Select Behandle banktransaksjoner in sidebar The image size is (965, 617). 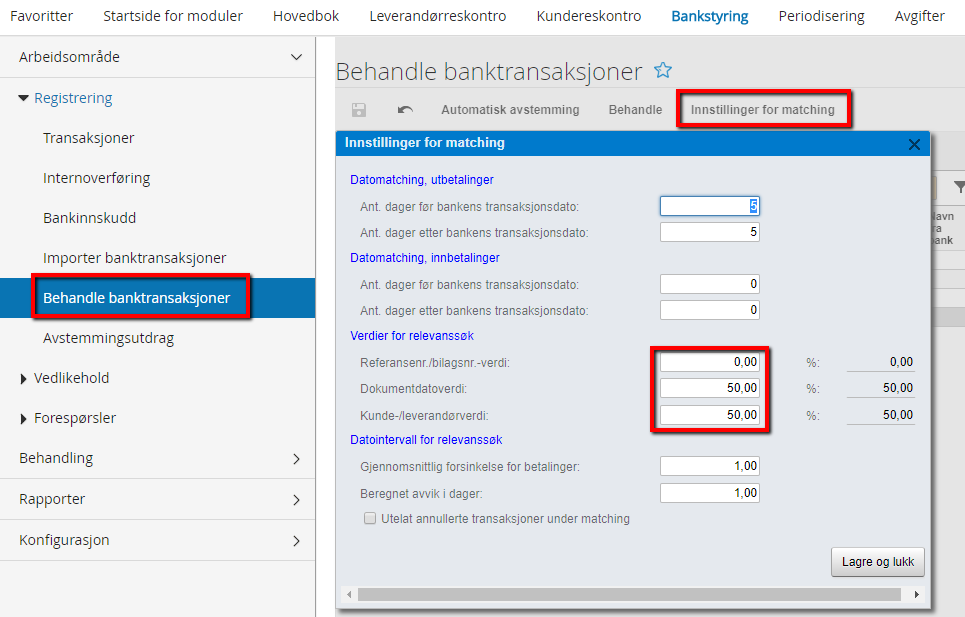tap(158, 298)
